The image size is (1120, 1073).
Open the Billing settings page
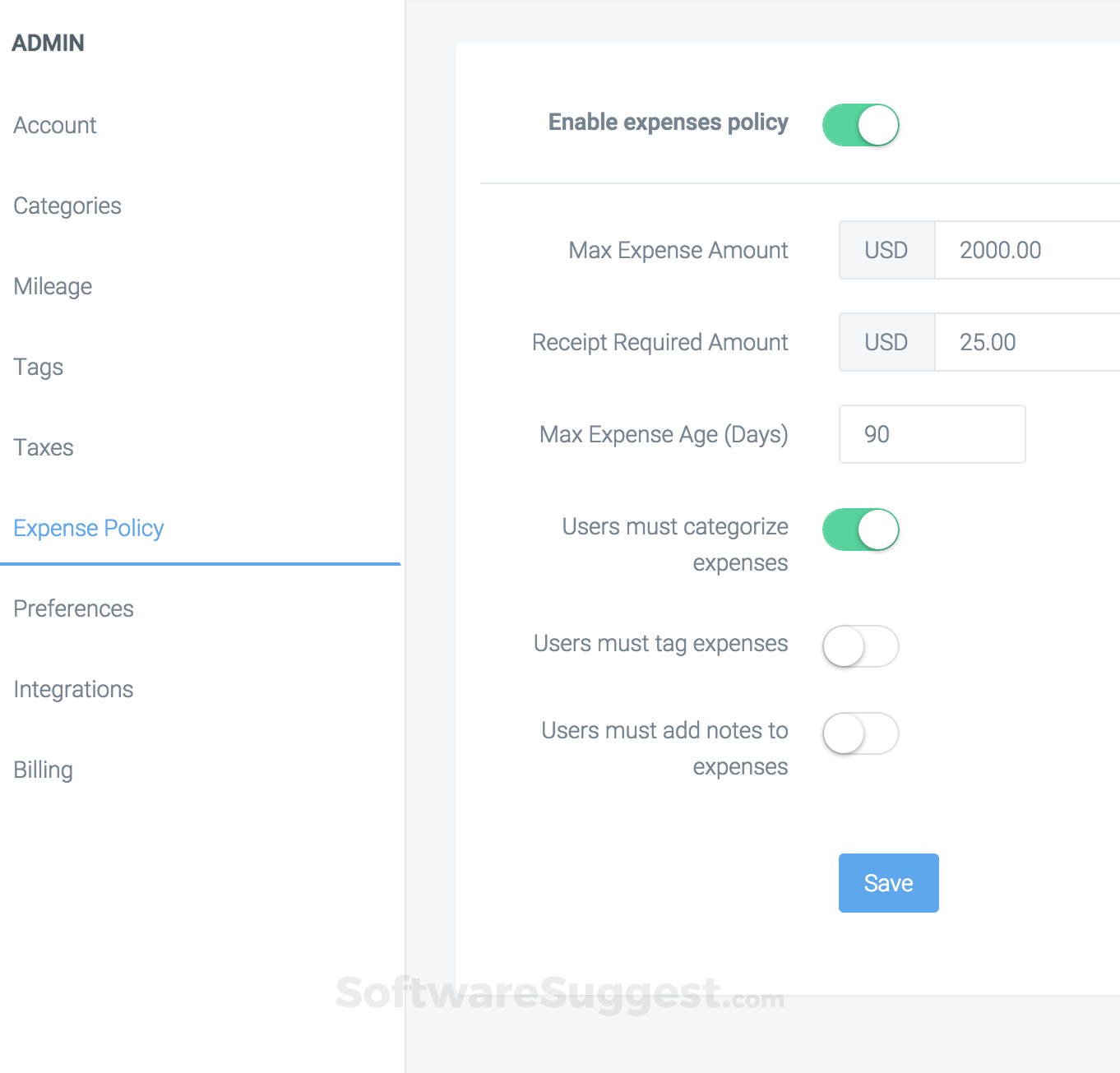click(42, 770)
